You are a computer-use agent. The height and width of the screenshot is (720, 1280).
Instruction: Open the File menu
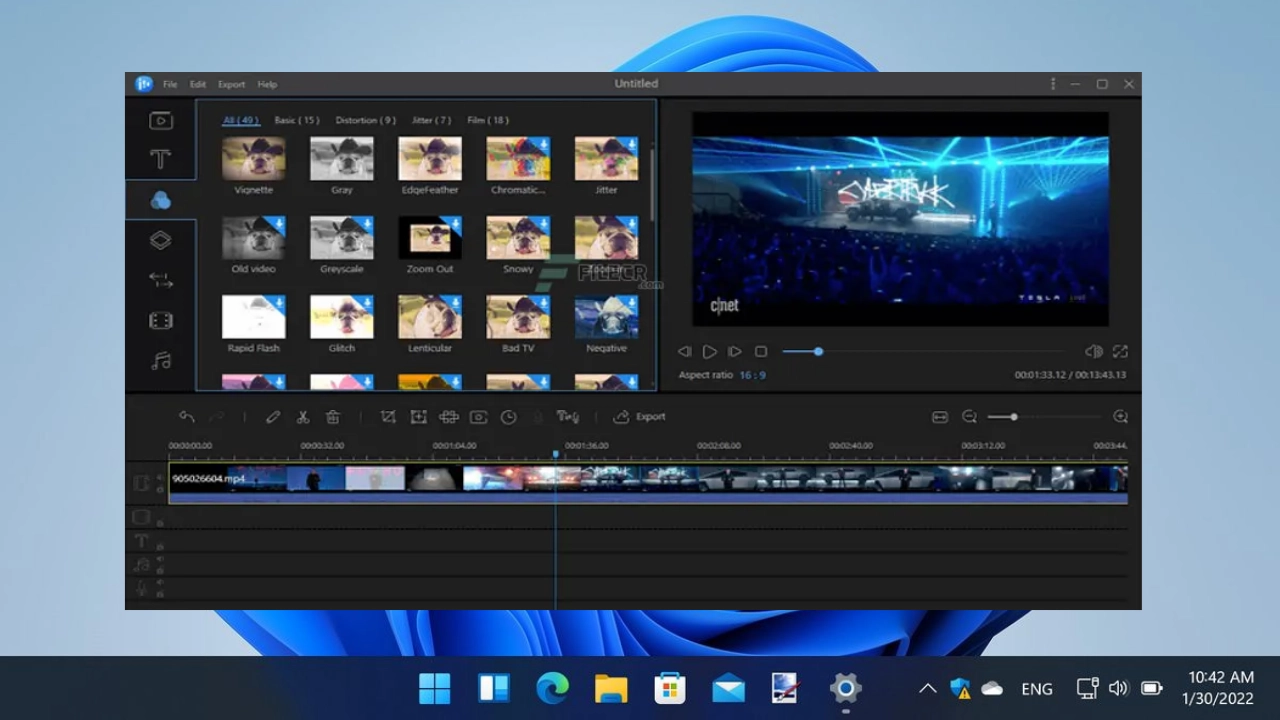[x=170, y=85]
